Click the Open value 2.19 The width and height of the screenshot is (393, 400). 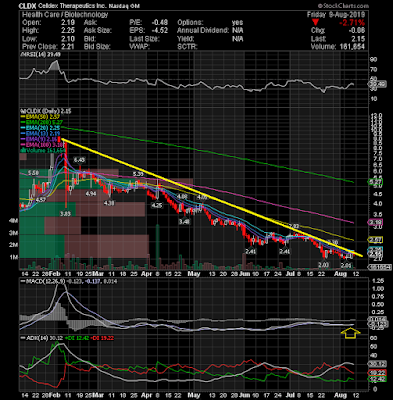68,23
